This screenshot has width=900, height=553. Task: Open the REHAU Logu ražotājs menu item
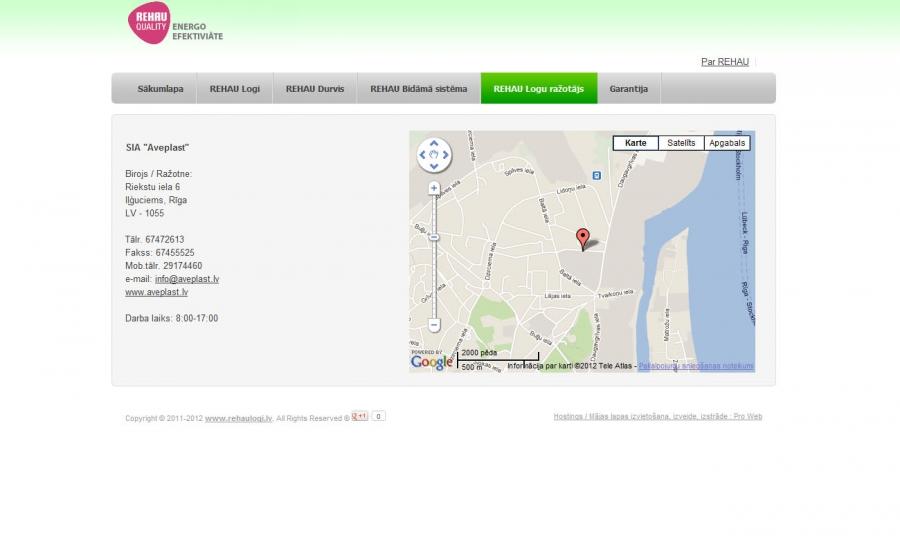pyautogui.click(x=539, y=88)
